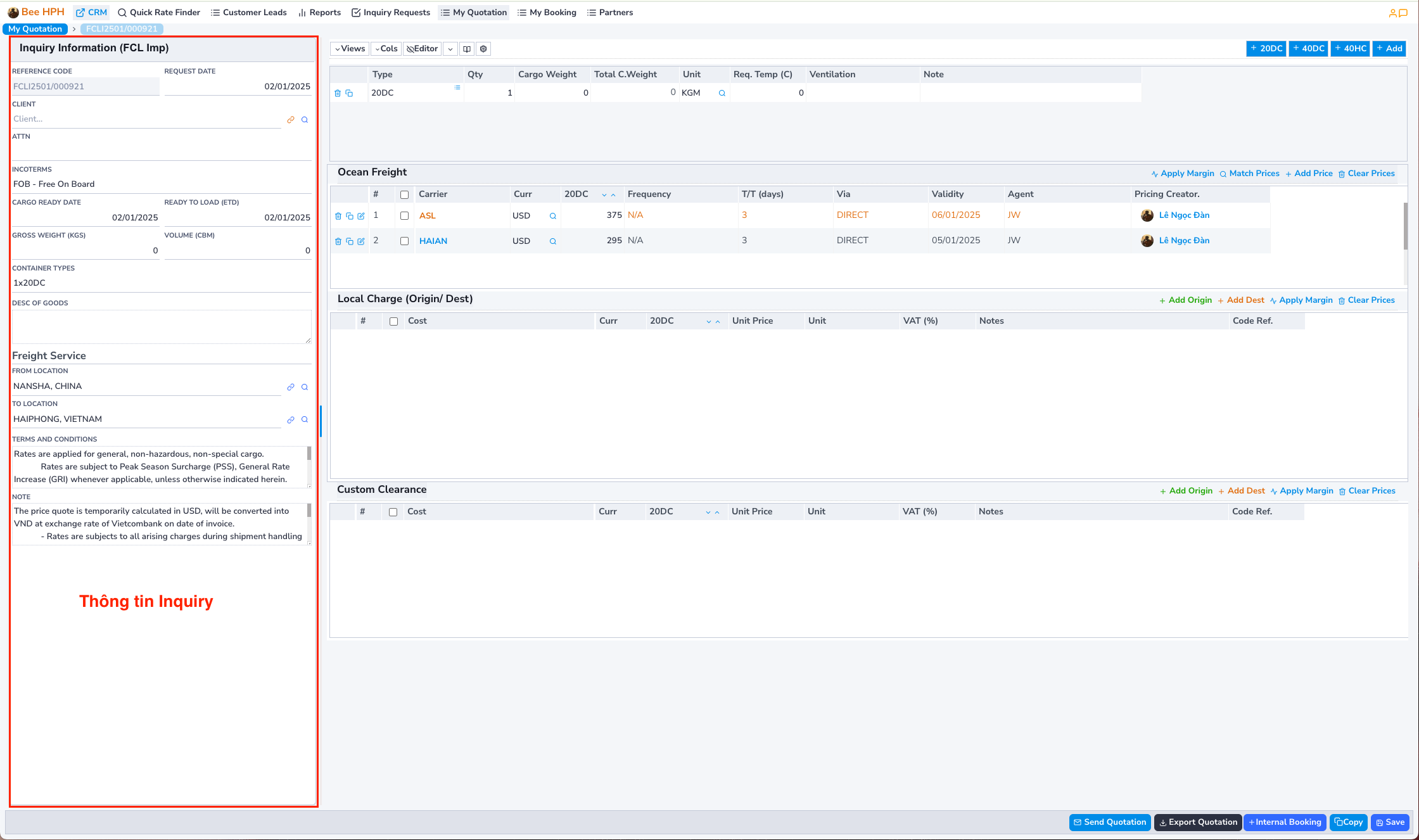Expand the arrow dropdown next to Editor
The height and width of the screenshot is (840, 1419).
pyautogui.click(x=450, y=49)
